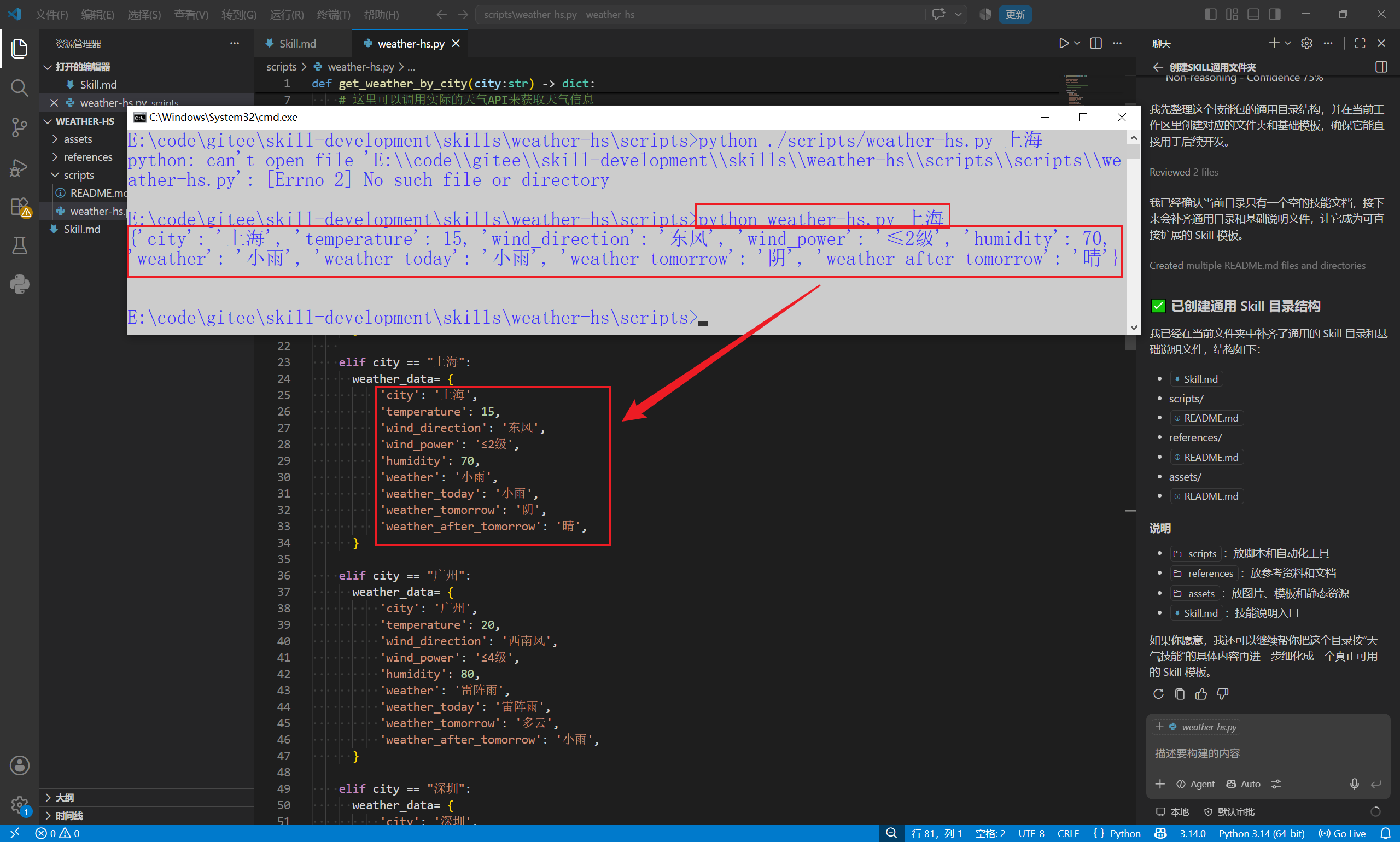
Task: Copy the chat response
Action: click(x=1180, y=693)
